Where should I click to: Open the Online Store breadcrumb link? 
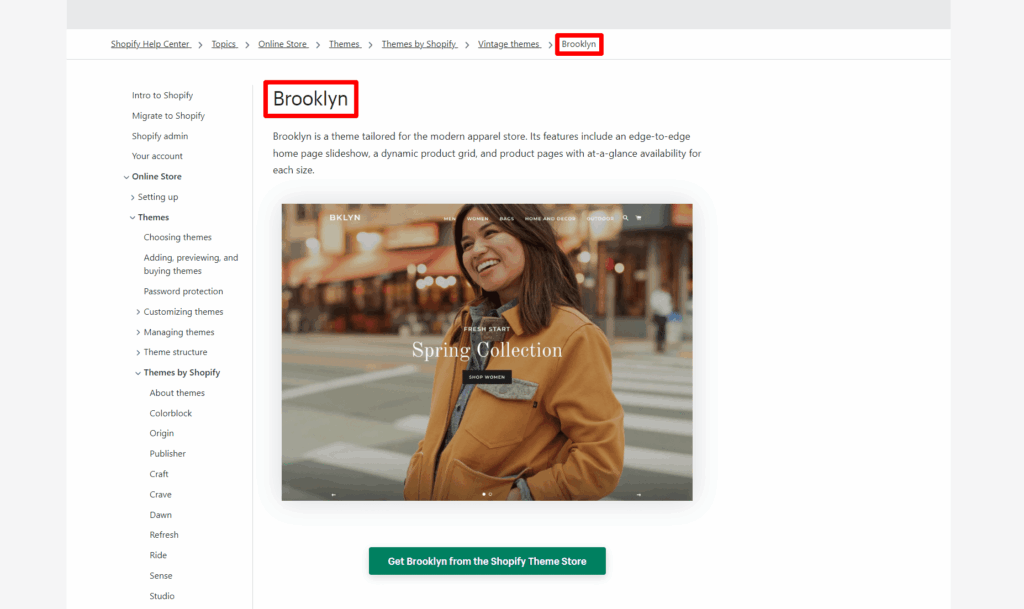pos(283,44)
